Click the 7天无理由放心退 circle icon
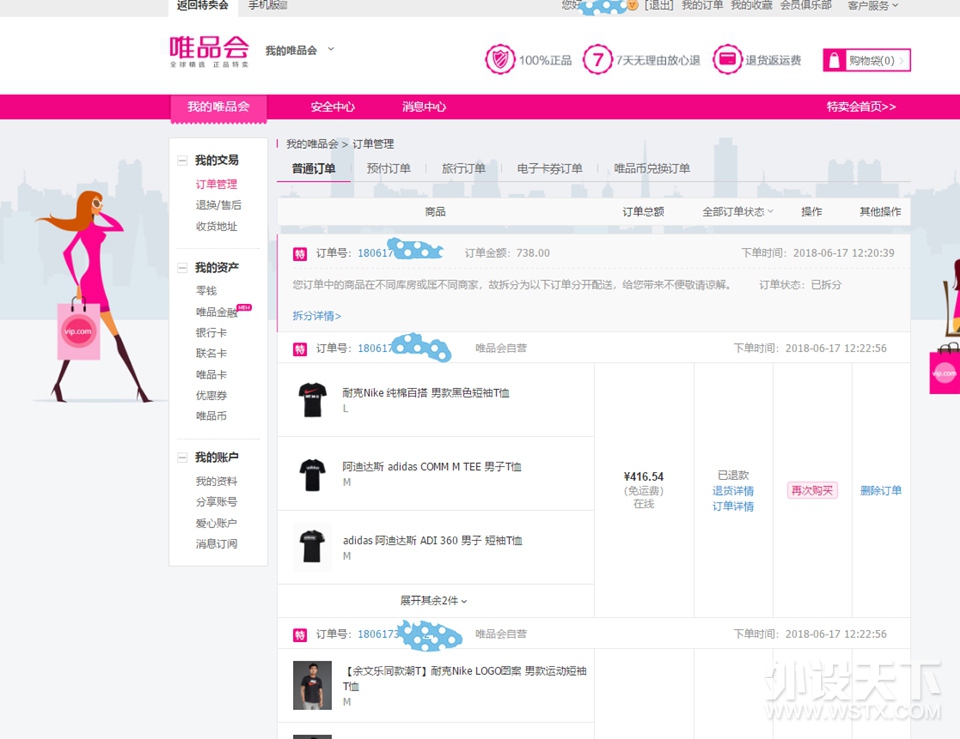 coord(597,60)
